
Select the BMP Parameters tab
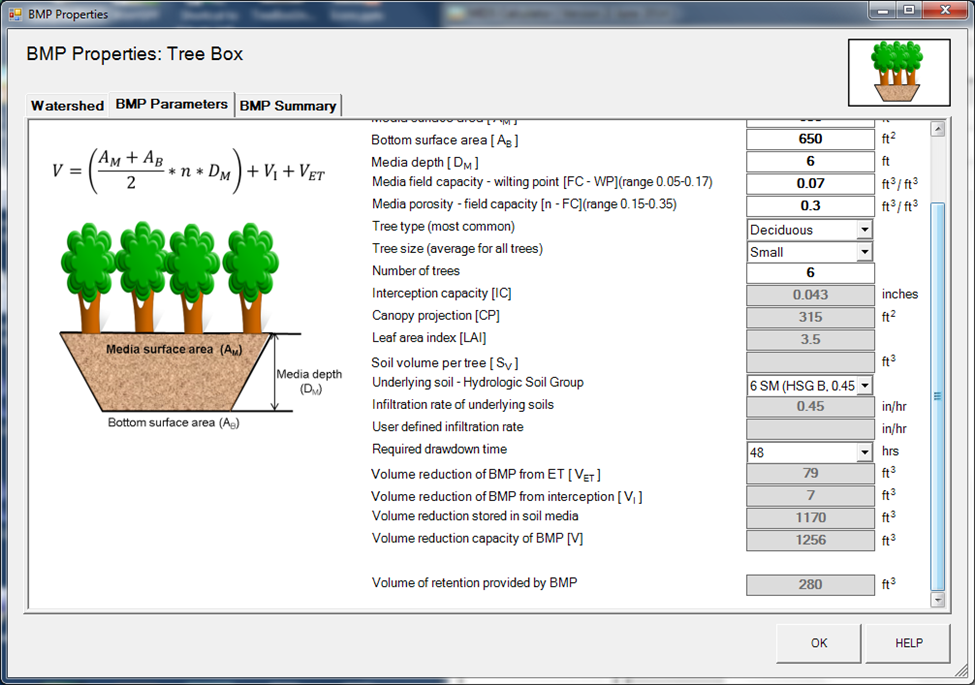[x=171, y=104]
